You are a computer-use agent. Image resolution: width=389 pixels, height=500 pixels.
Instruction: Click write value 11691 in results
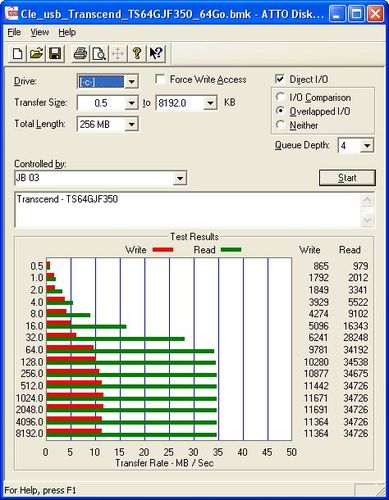316,410
